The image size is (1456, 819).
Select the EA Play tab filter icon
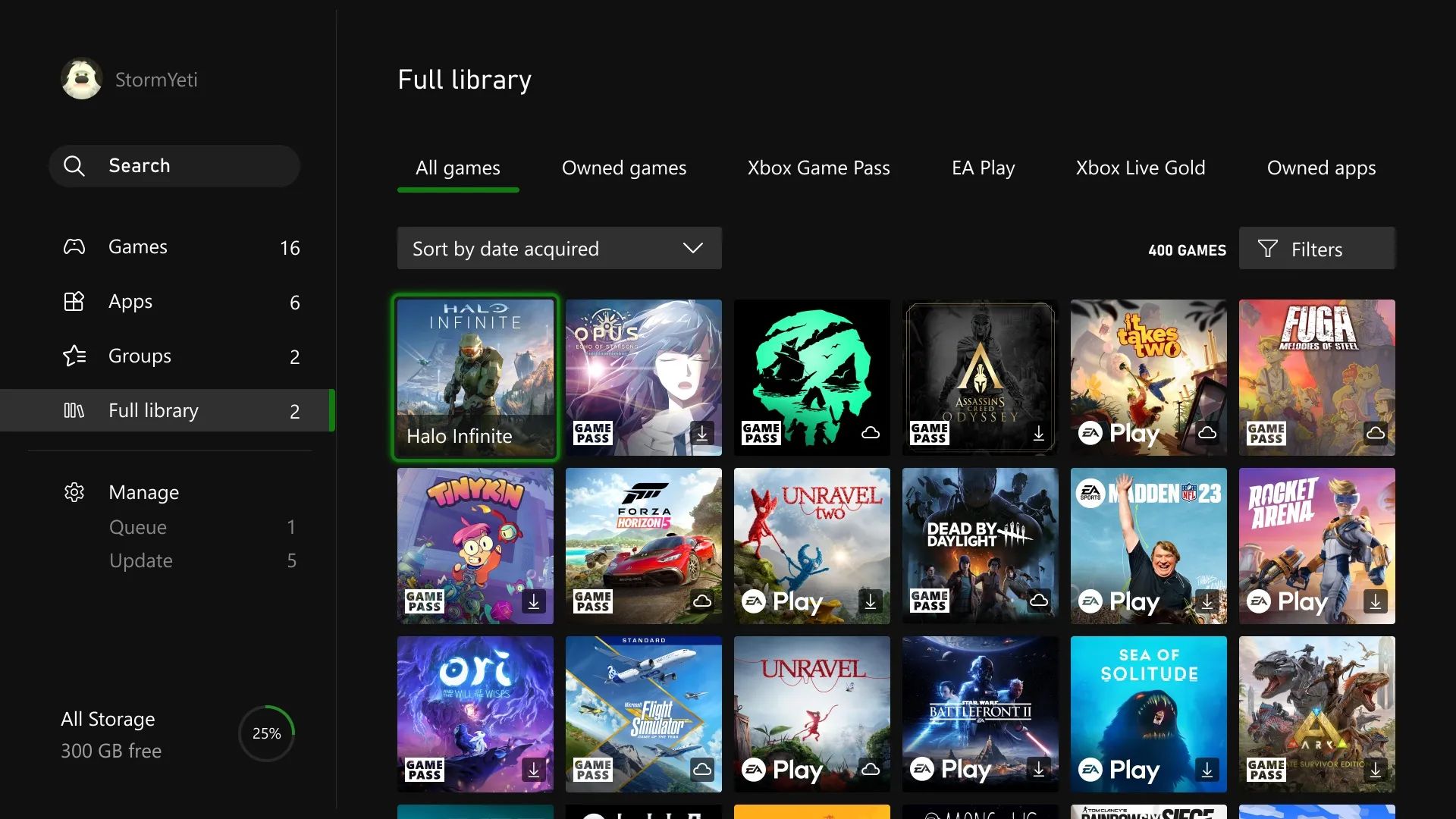coord(983,167)
